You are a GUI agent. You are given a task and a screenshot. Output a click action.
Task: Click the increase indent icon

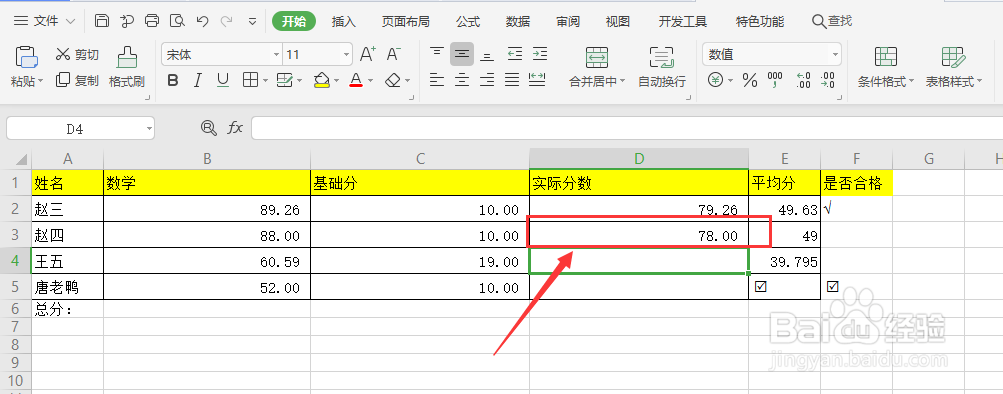540,54
